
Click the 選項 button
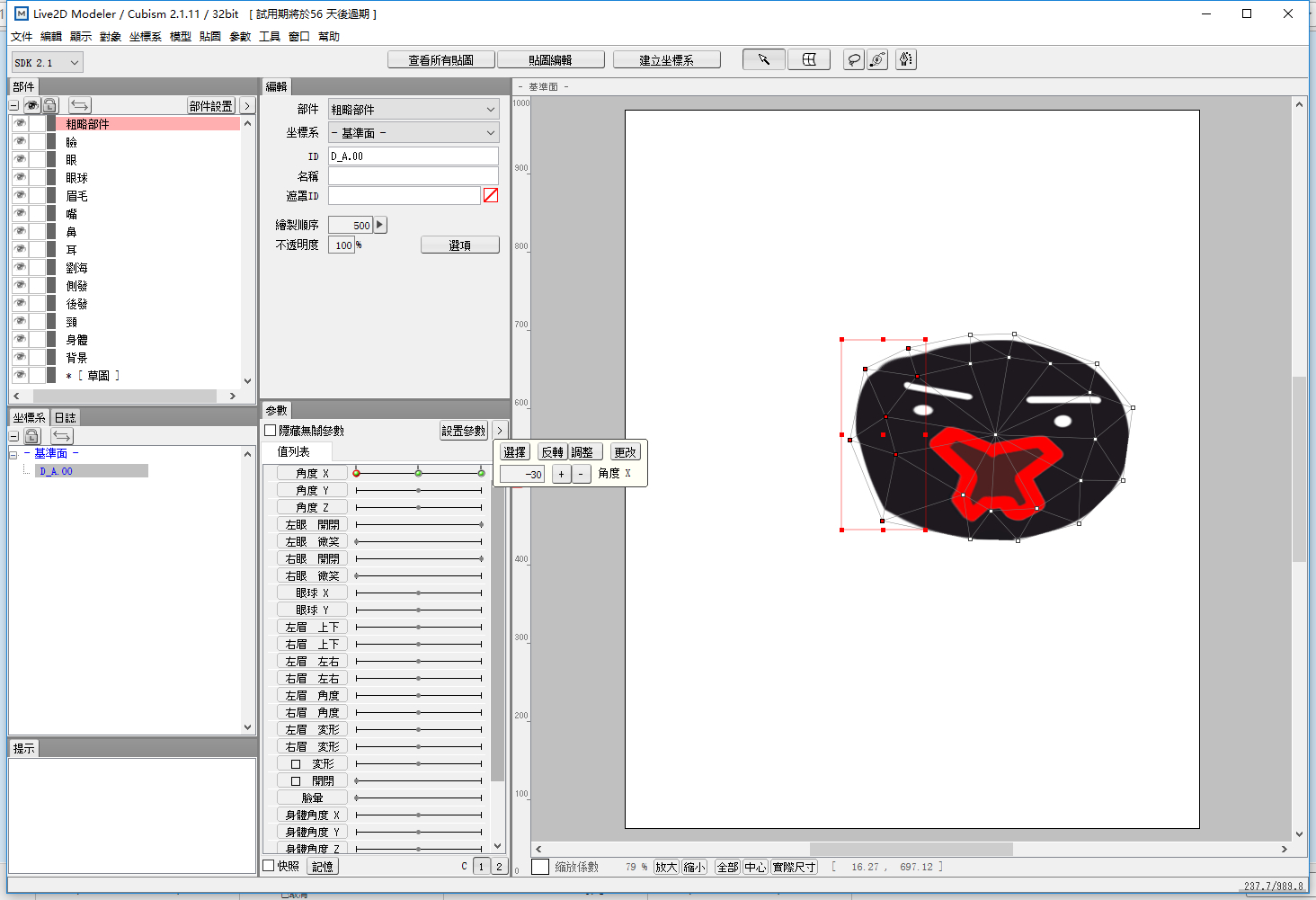(460, 245)
